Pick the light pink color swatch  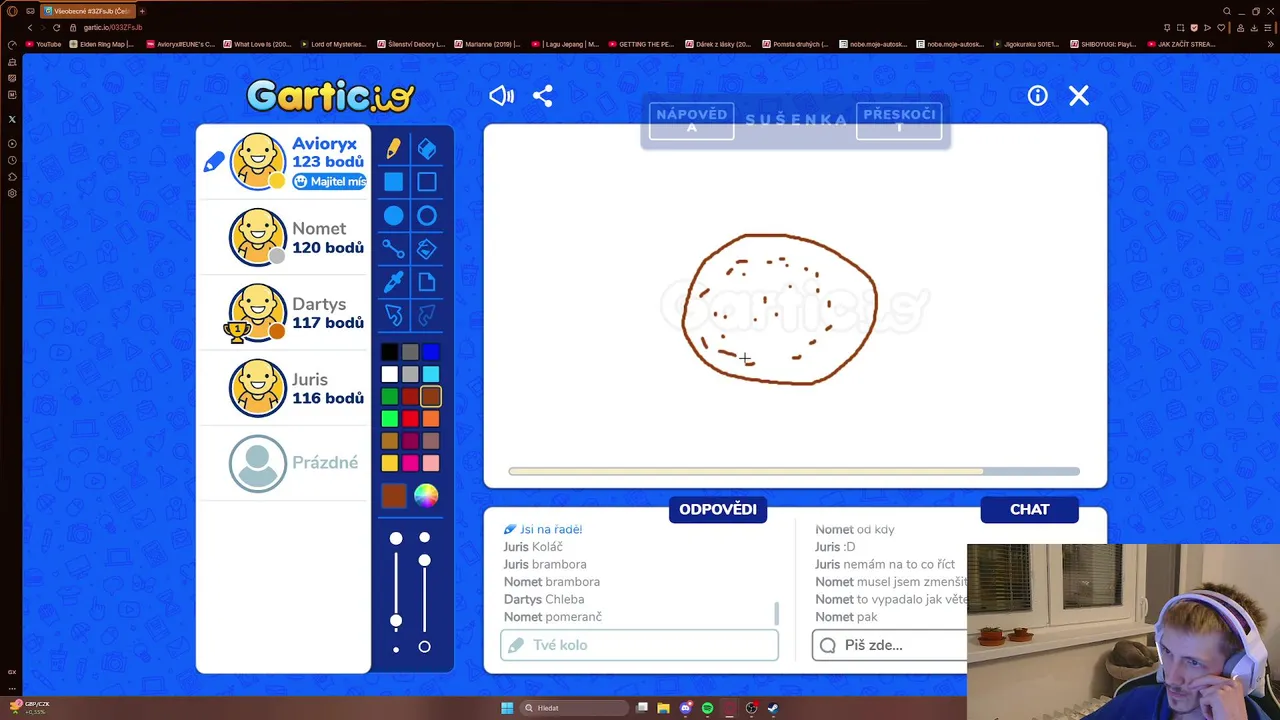pyautogui.click(x=431, y=463)
